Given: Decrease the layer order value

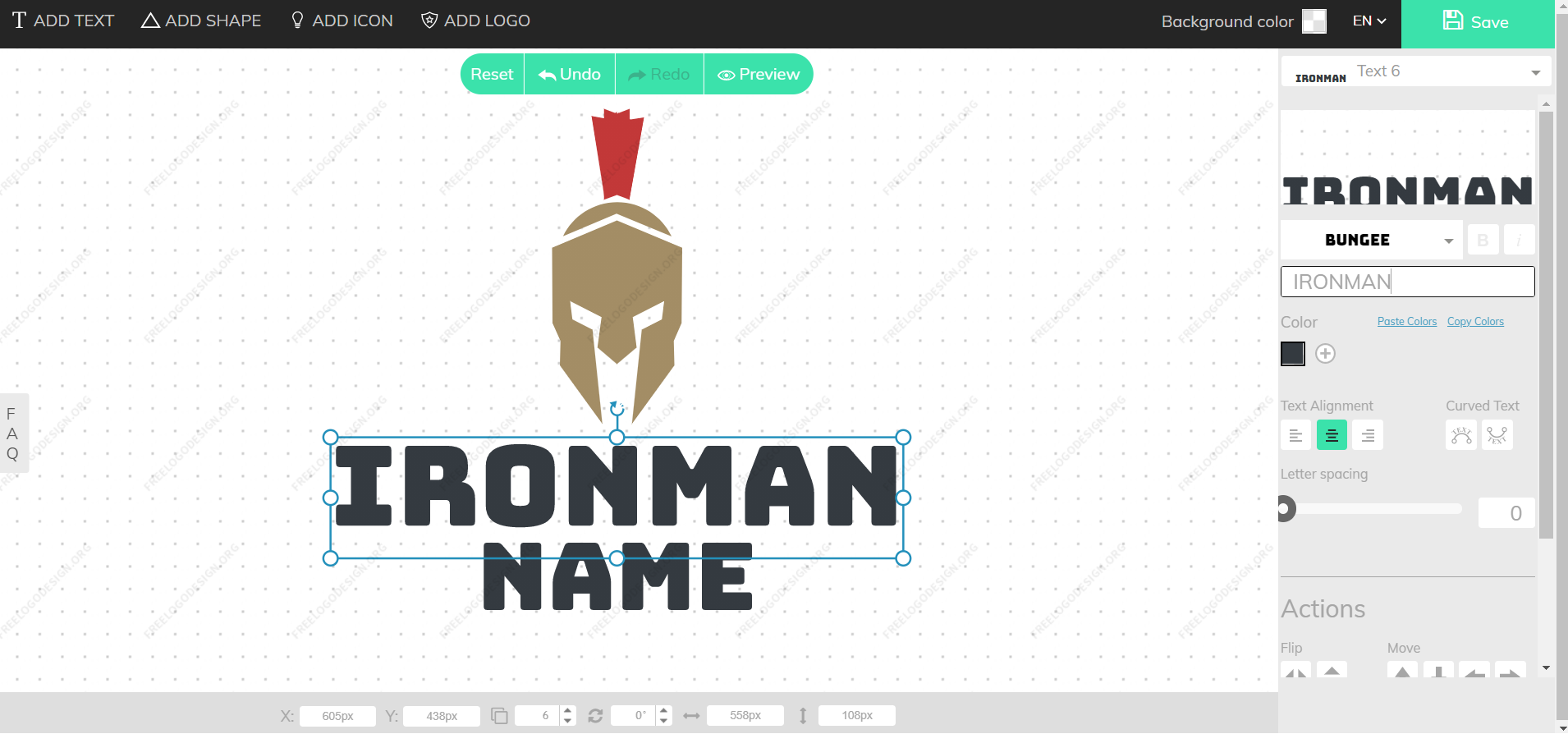Looking at the screenshot, I should [x=567, y=721].
